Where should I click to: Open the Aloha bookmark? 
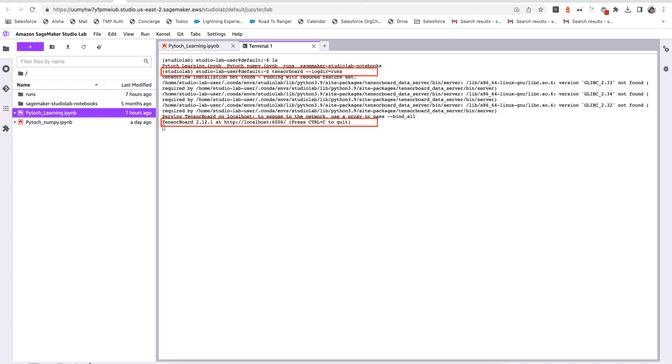point(54,21)
